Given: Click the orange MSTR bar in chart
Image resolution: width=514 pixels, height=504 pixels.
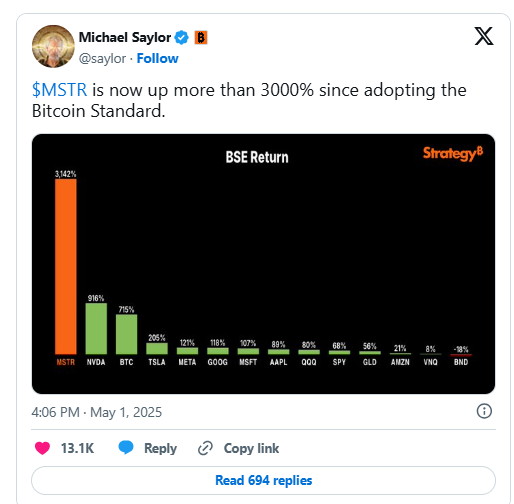Looking at the screenshot, I should tap(66, 267).
